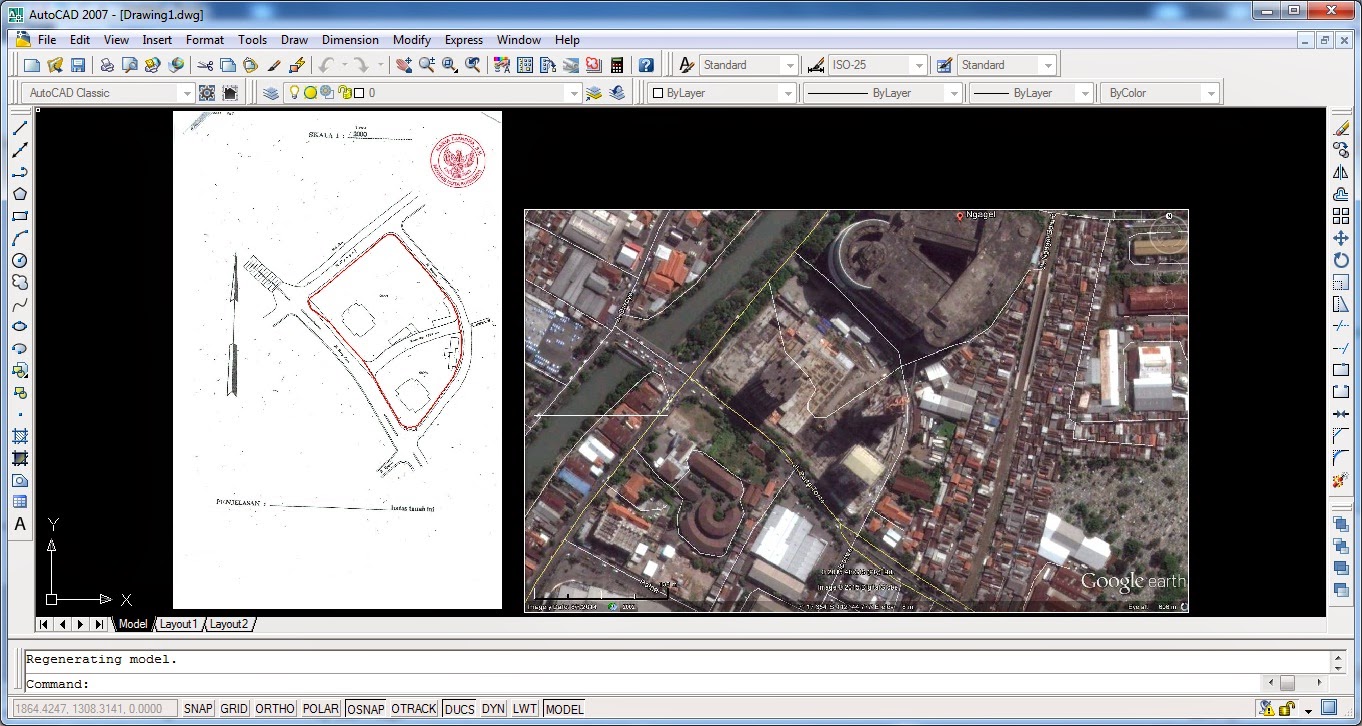Open the Layer Properties Manager
Screen dimensions: 1362x726
pyautogui.click(x=271, y=93)
